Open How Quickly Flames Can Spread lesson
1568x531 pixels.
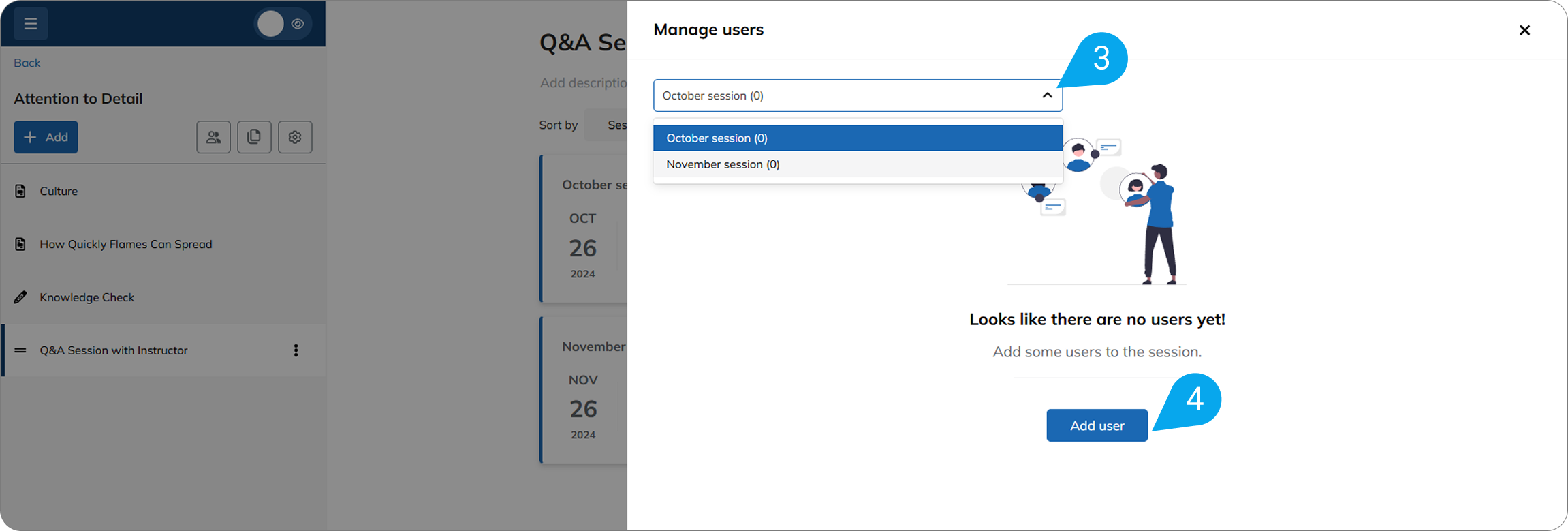[x=163, y=244]
